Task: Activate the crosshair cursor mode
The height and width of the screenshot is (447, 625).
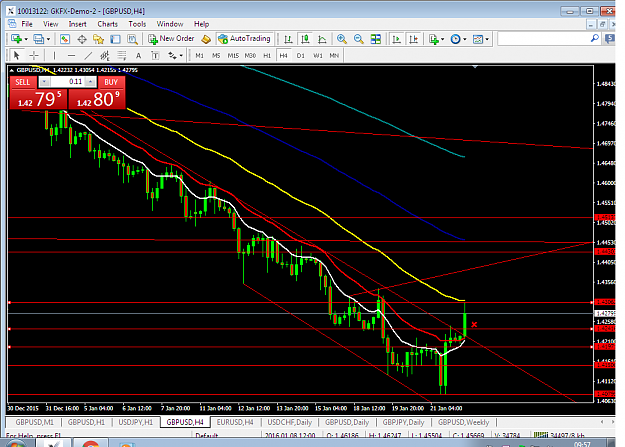Action: [x=34, y=55]
